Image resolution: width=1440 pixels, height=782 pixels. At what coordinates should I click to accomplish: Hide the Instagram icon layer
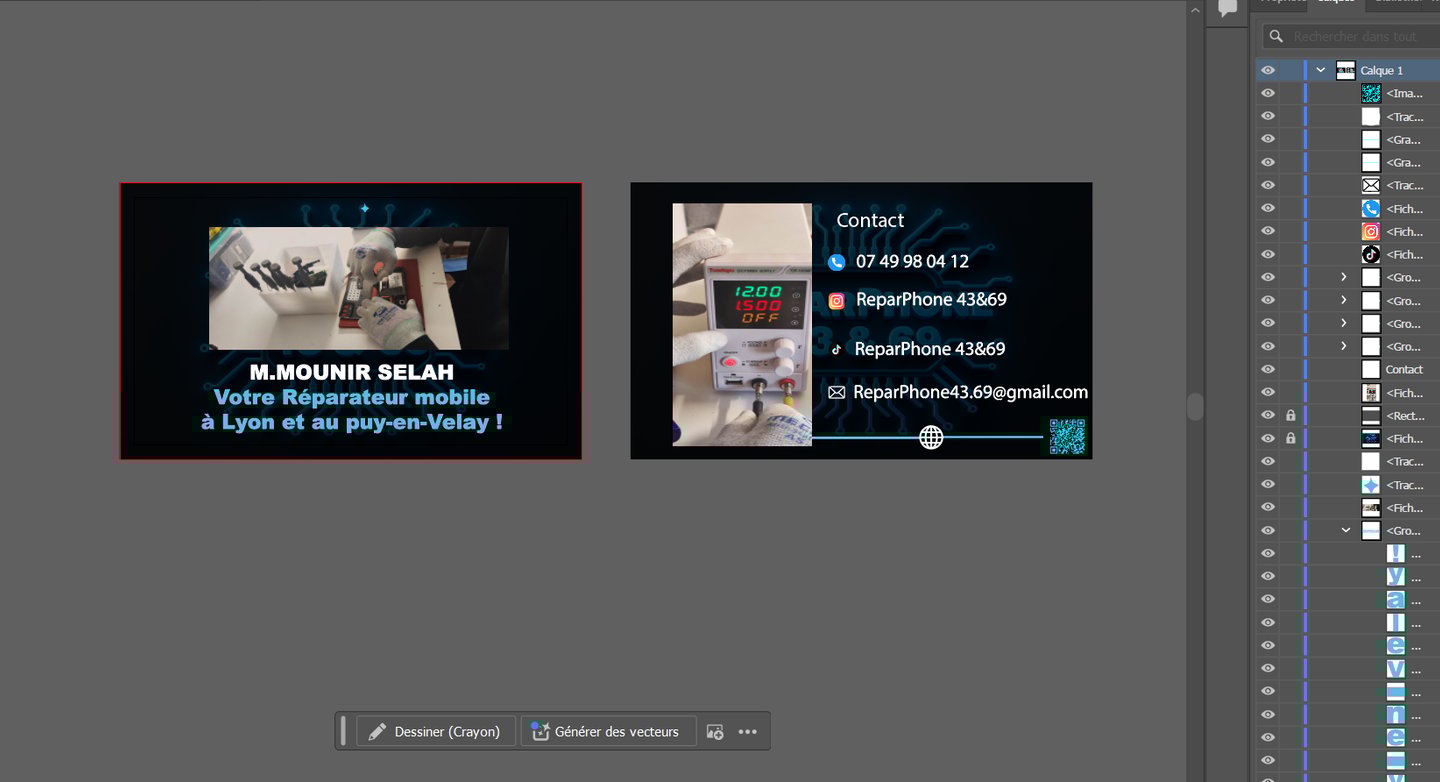point(1268,231)
